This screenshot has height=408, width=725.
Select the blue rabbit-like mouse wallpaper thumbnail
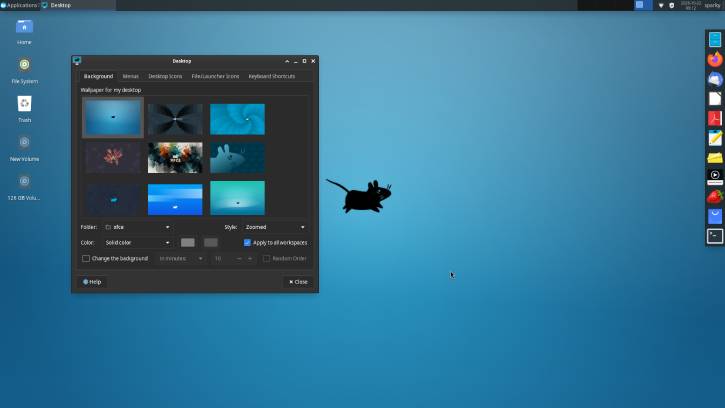click(237, 158)
